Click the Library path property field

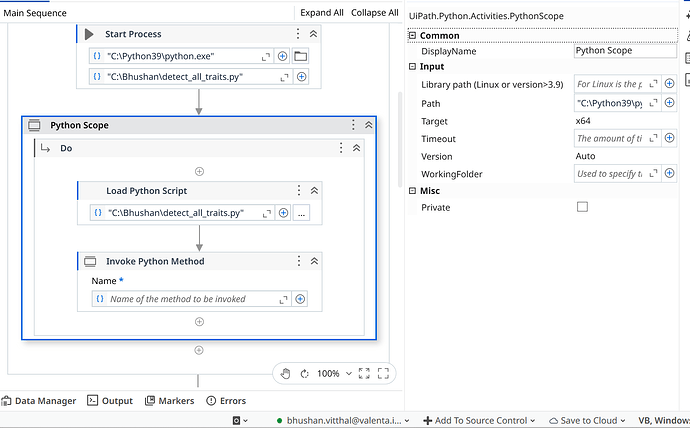(609, 84)
